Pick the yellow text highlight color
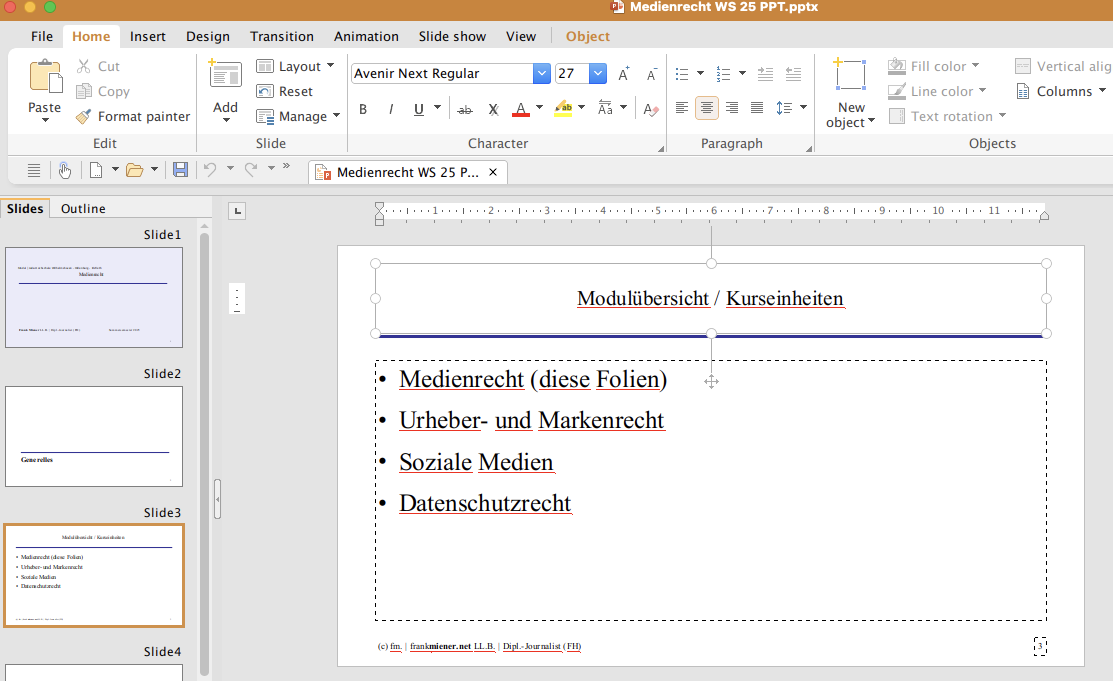The height and width of the screenshot is (681, 1113). (564, 109)
